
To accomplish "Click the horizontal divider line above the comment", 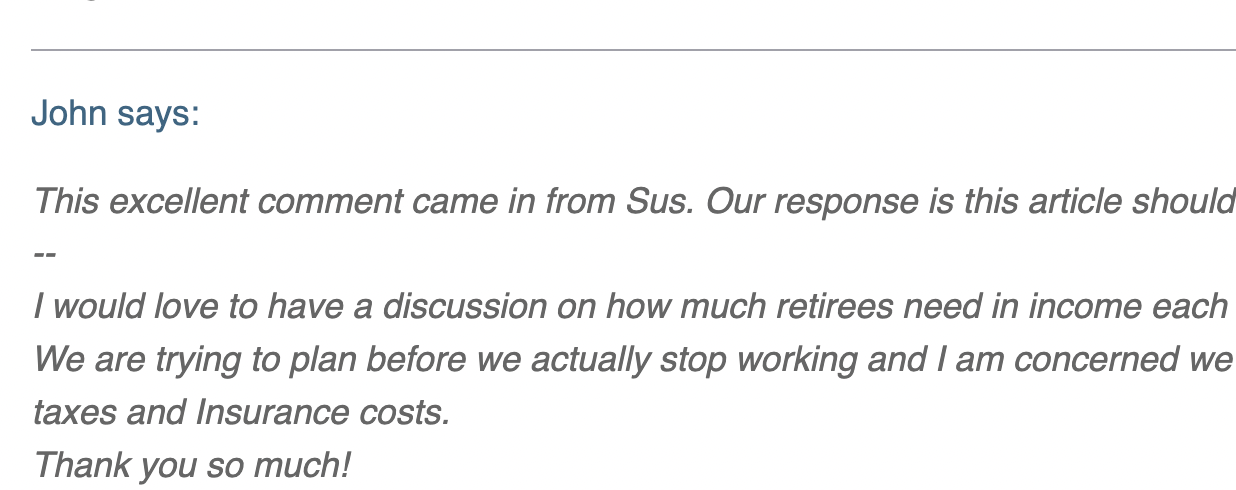I will click(633, 49).
